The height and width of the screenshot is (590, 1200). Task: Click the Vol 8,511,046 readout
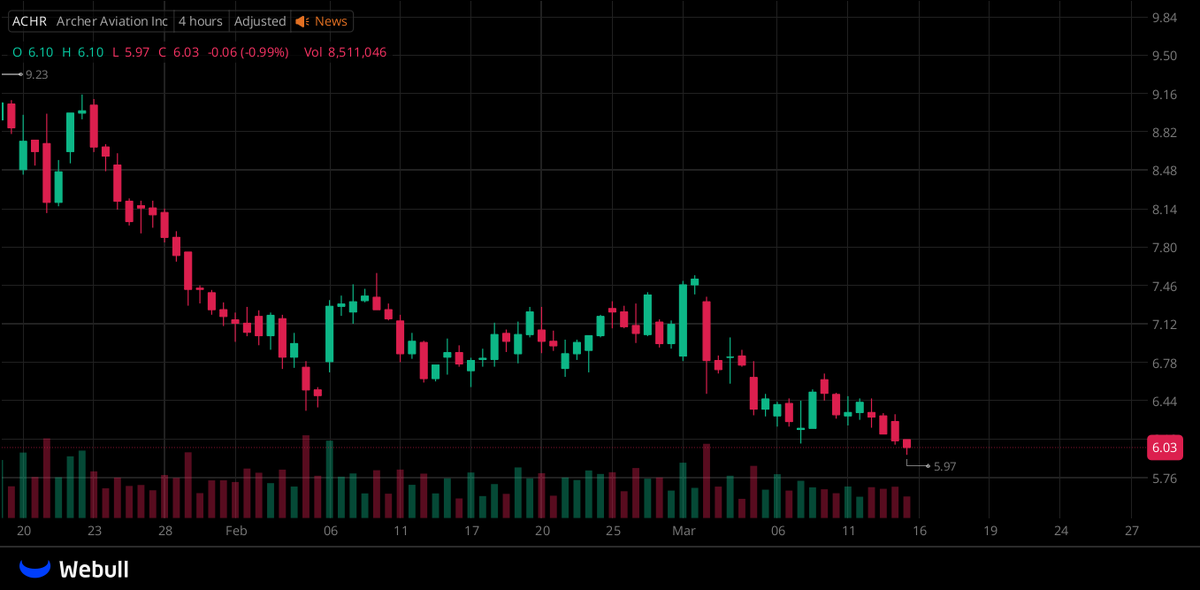tap(345, 52)
